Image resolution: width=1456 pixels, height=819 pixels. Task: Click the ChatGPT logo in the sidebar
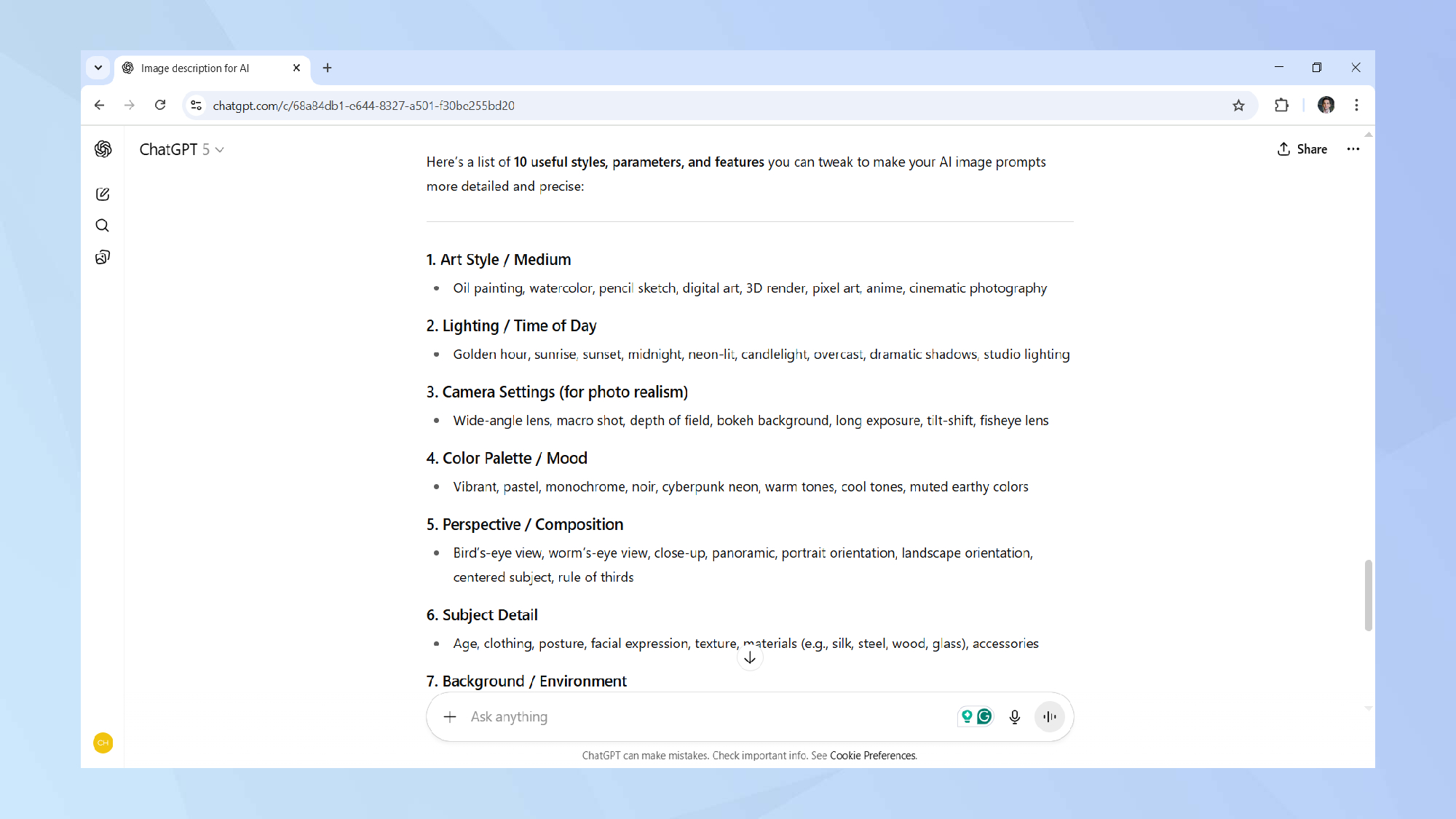click(x=103, y=149)
